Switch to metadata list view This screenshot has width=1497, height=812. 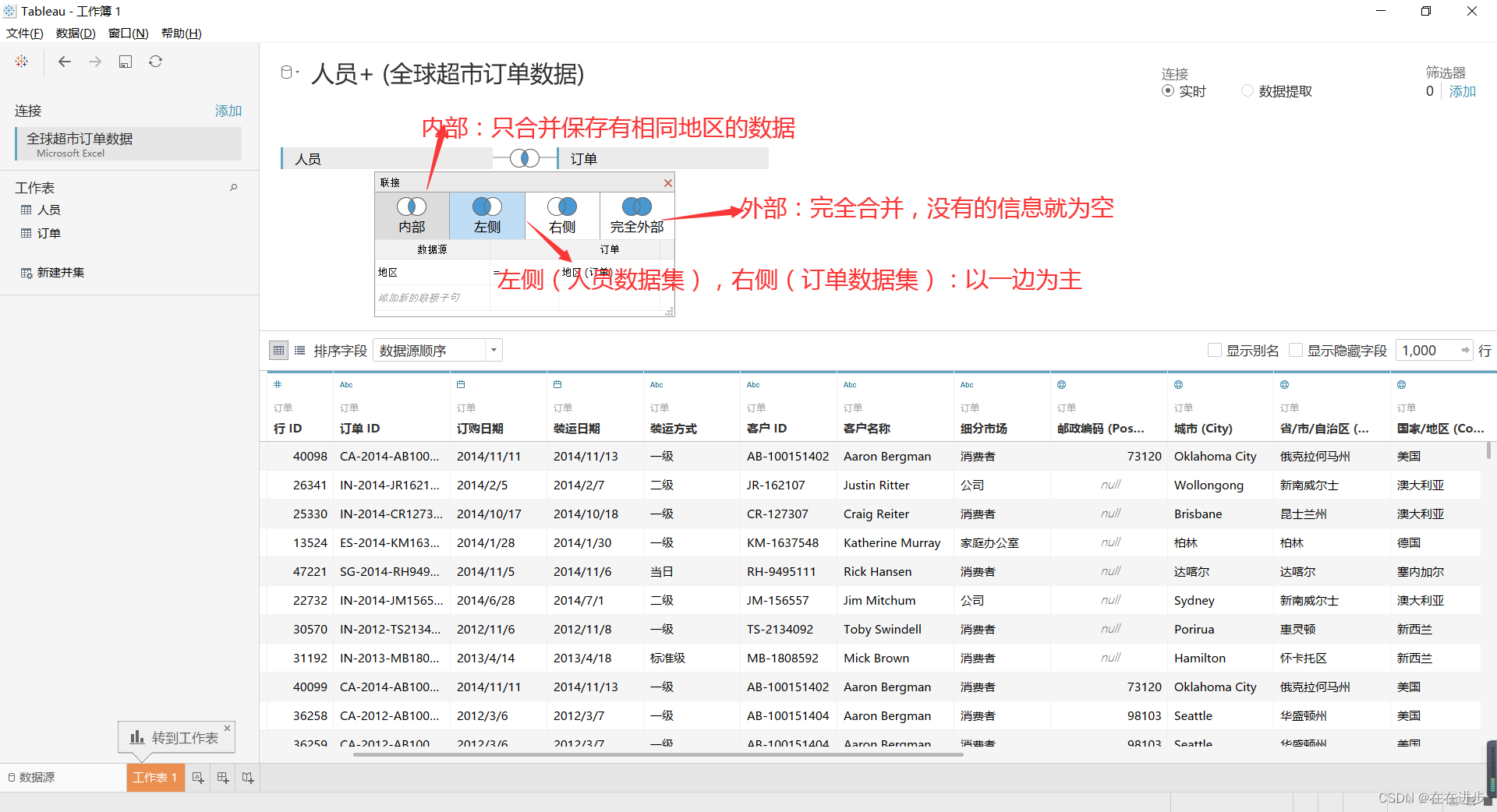299,351
